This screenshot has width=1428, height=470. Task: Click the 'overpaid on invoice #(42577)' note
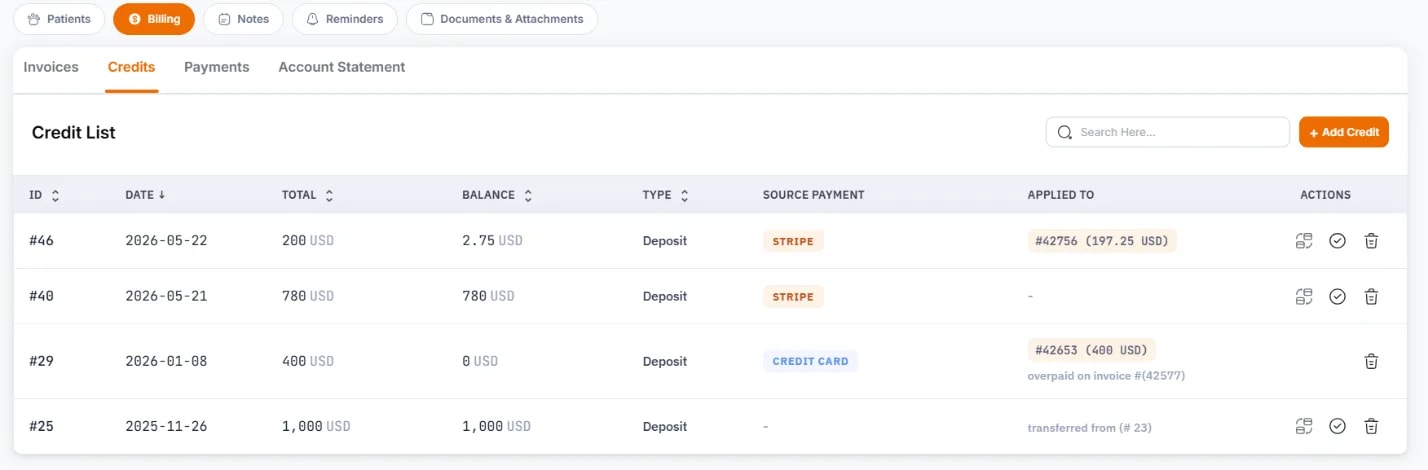point(1106,376)
